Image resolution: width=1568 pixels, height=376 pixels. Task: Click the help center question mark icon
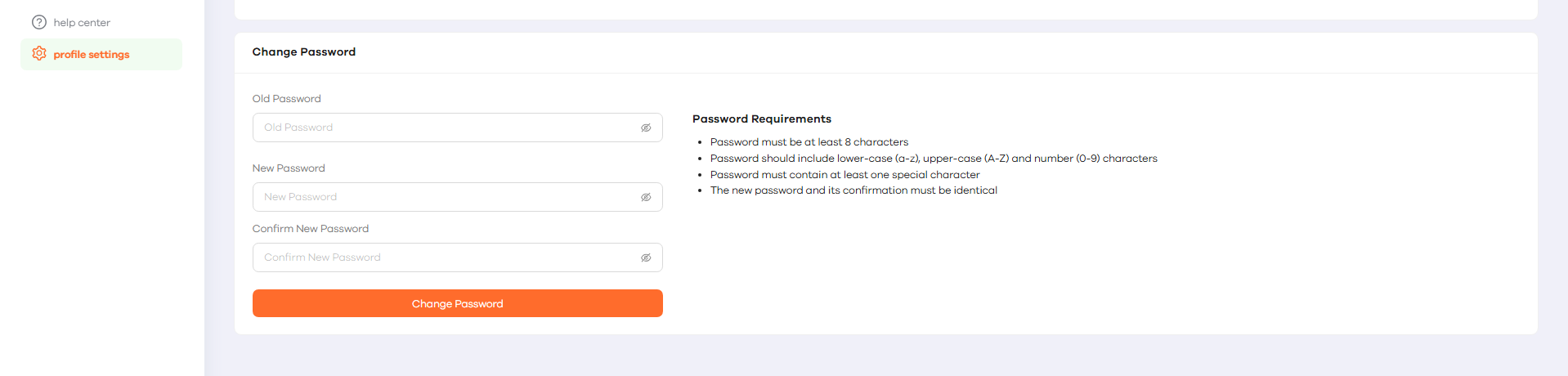pos(39,22)
